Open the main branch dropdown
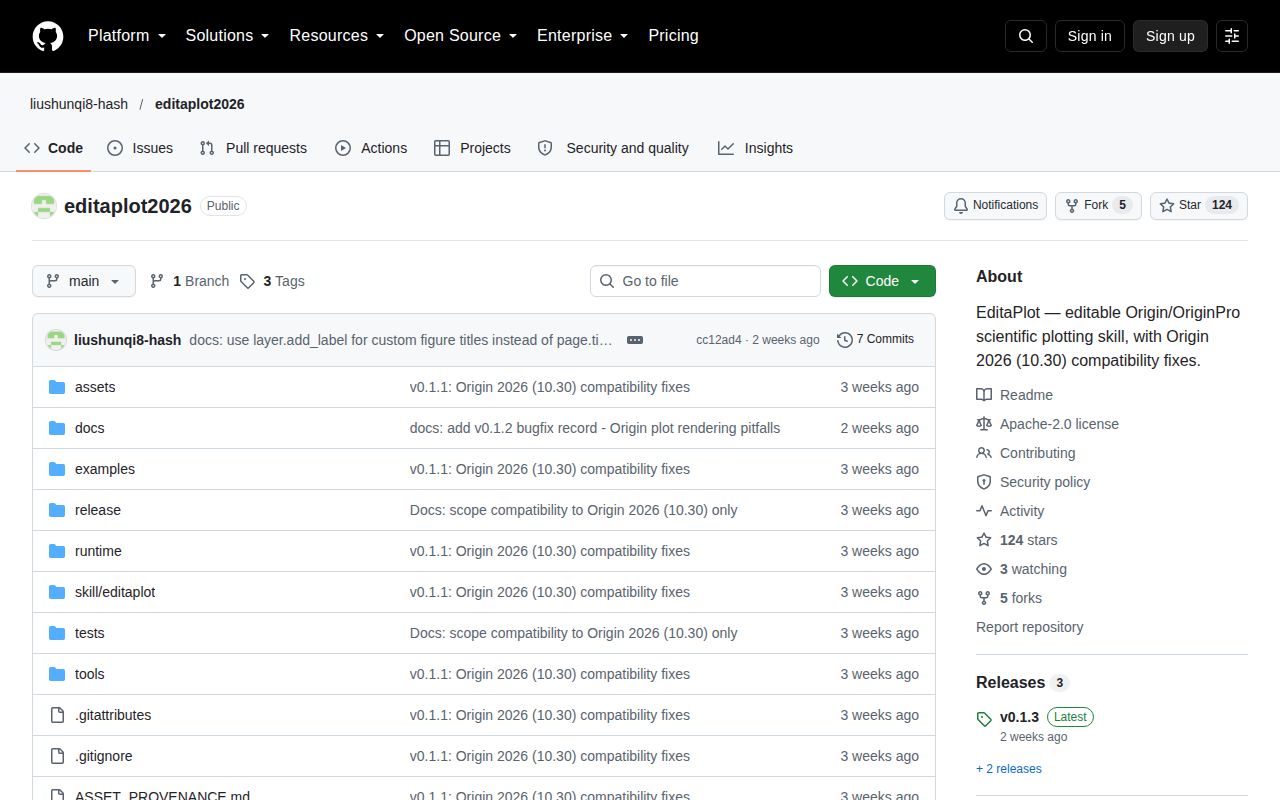Image resolution: width=1280 pixels, height=800 pixels. pyautogui.click(x=83, y=281)
